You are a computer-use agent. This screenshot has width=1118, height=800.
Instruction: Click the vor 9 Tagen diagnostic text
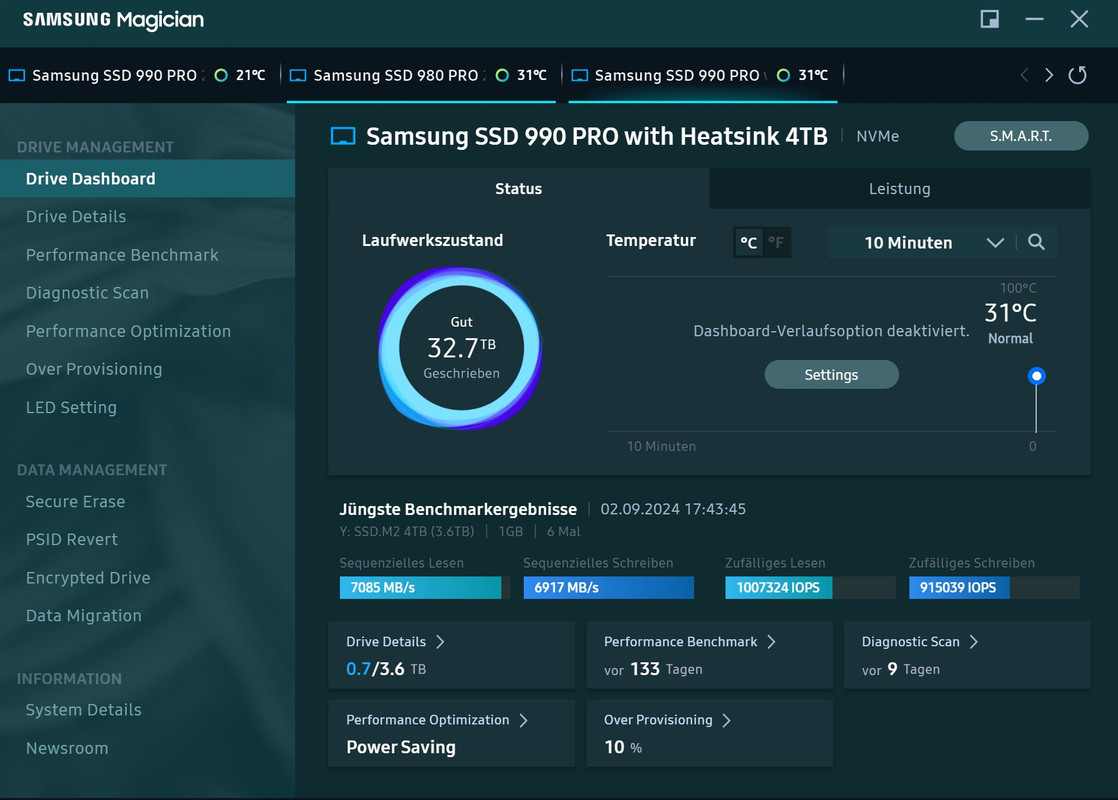901,670
